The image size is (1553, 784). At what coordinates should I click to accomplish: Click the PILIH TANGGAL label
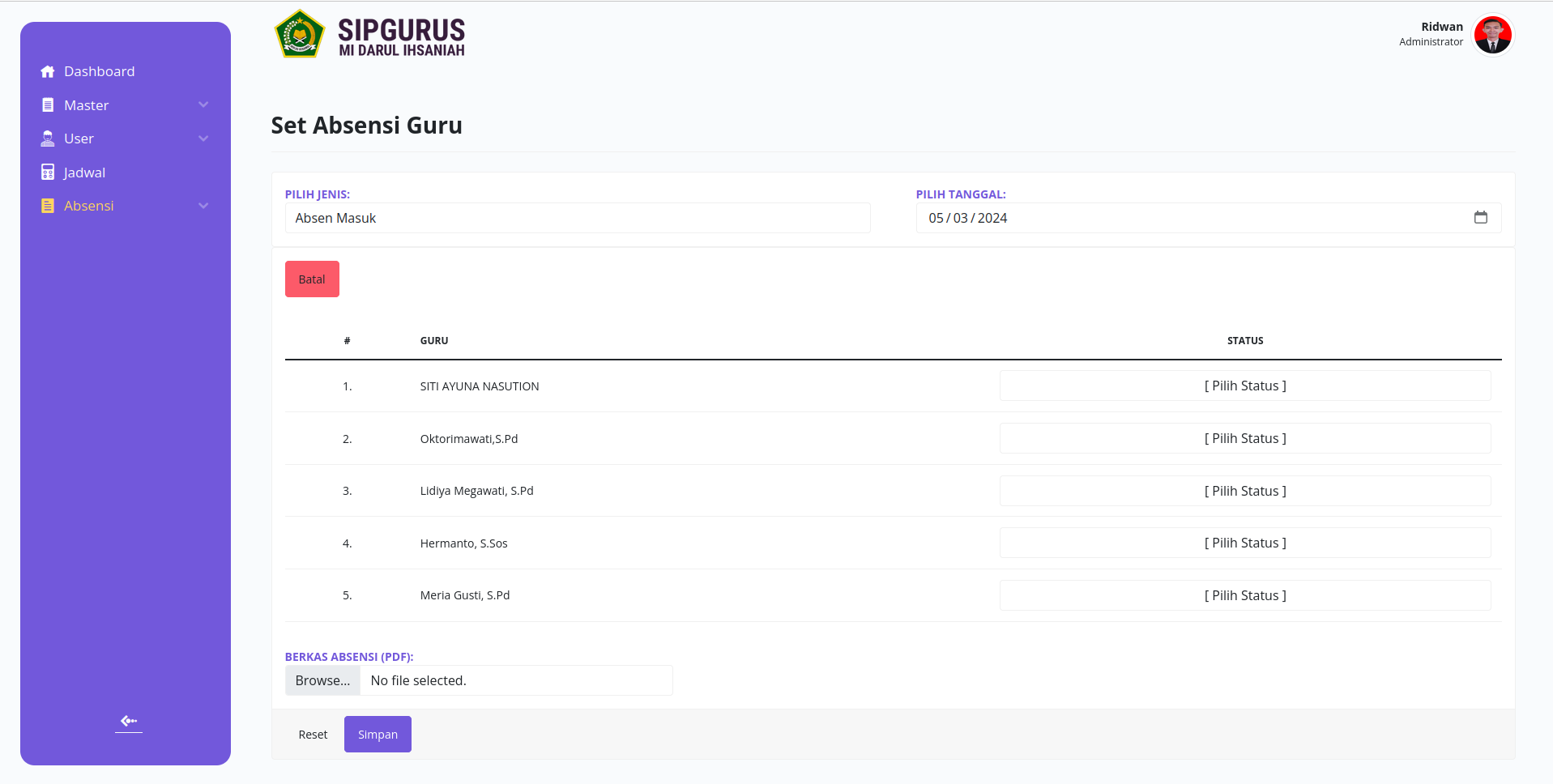tap(961, 194)
